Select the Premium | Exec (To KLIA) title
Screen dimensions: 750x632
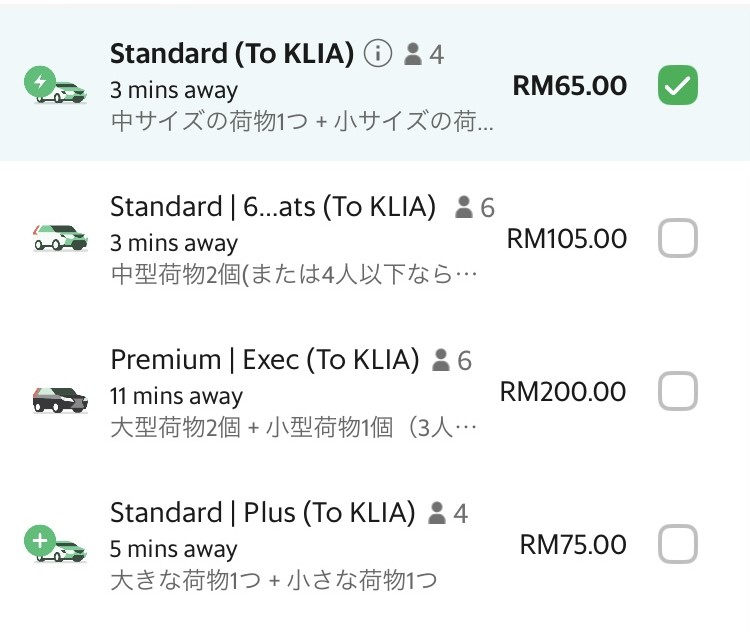265,360
